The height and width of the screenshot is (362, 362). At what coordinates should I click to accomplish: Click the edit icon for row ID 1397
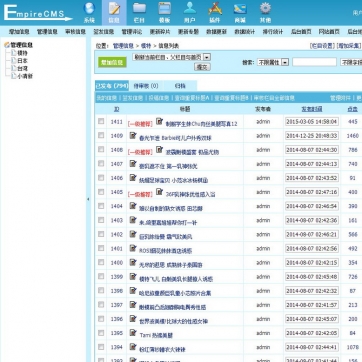click(x=133, y=305)
